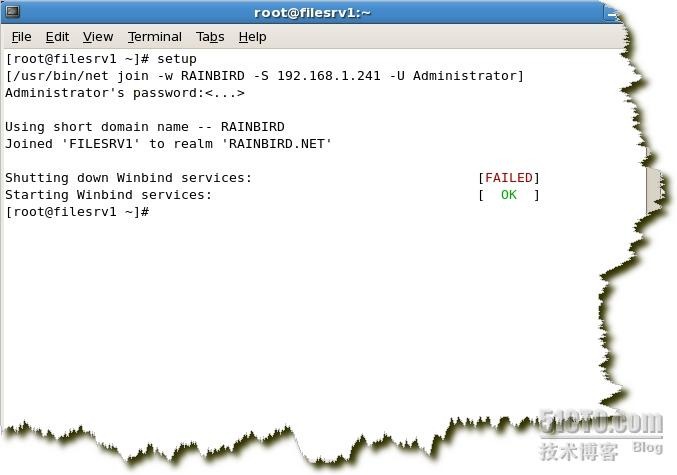Click the root@filesrv1:~ window title
The width and height of the screenshot is (677, 475).
312,13
